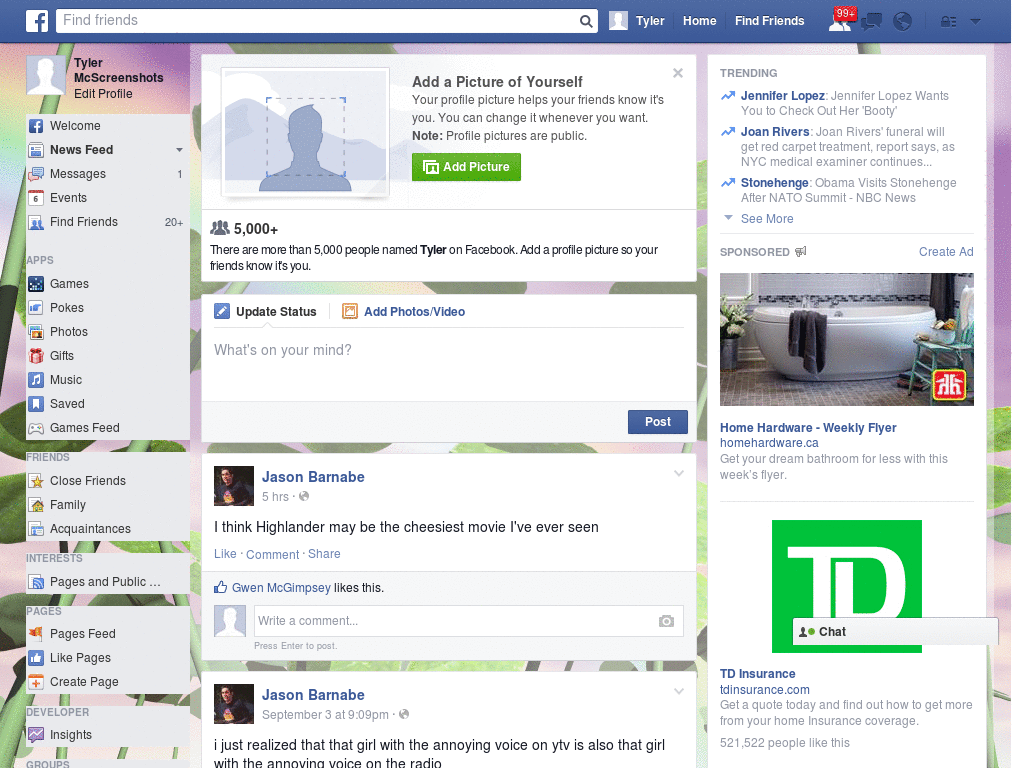Click the Games Feed controller icon
Screen dimensions: 1024x768
pyautogui.click(x=36, y=428)
